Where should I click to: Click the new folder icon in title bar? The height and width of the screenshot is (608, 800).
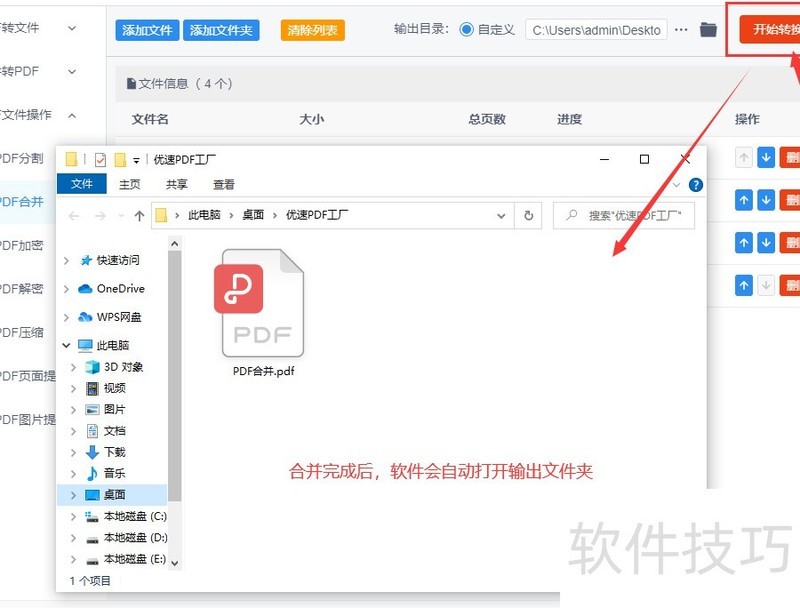tap(120, 160)
